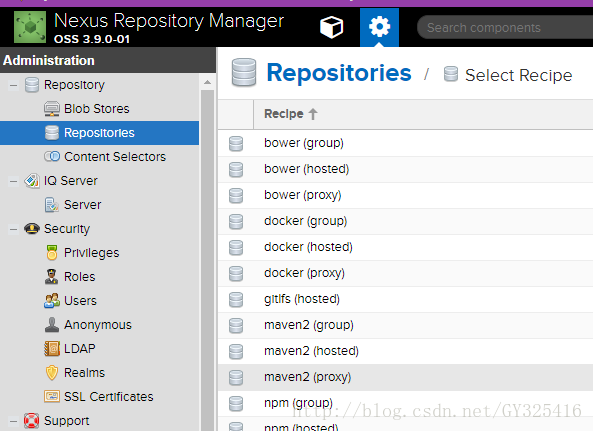Click the Anonymous silhouette icon
The image size is (593, 431).
coord(52,324)
